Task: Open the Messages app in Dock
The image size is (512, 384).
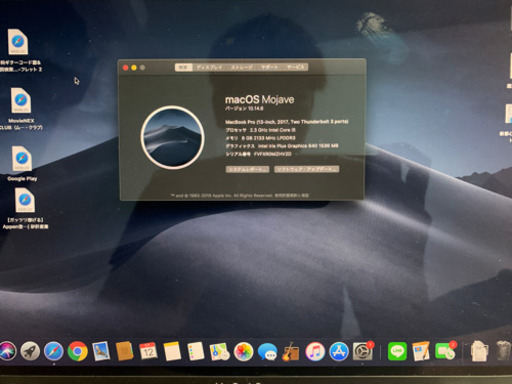Action: click(x=267, y=352)
